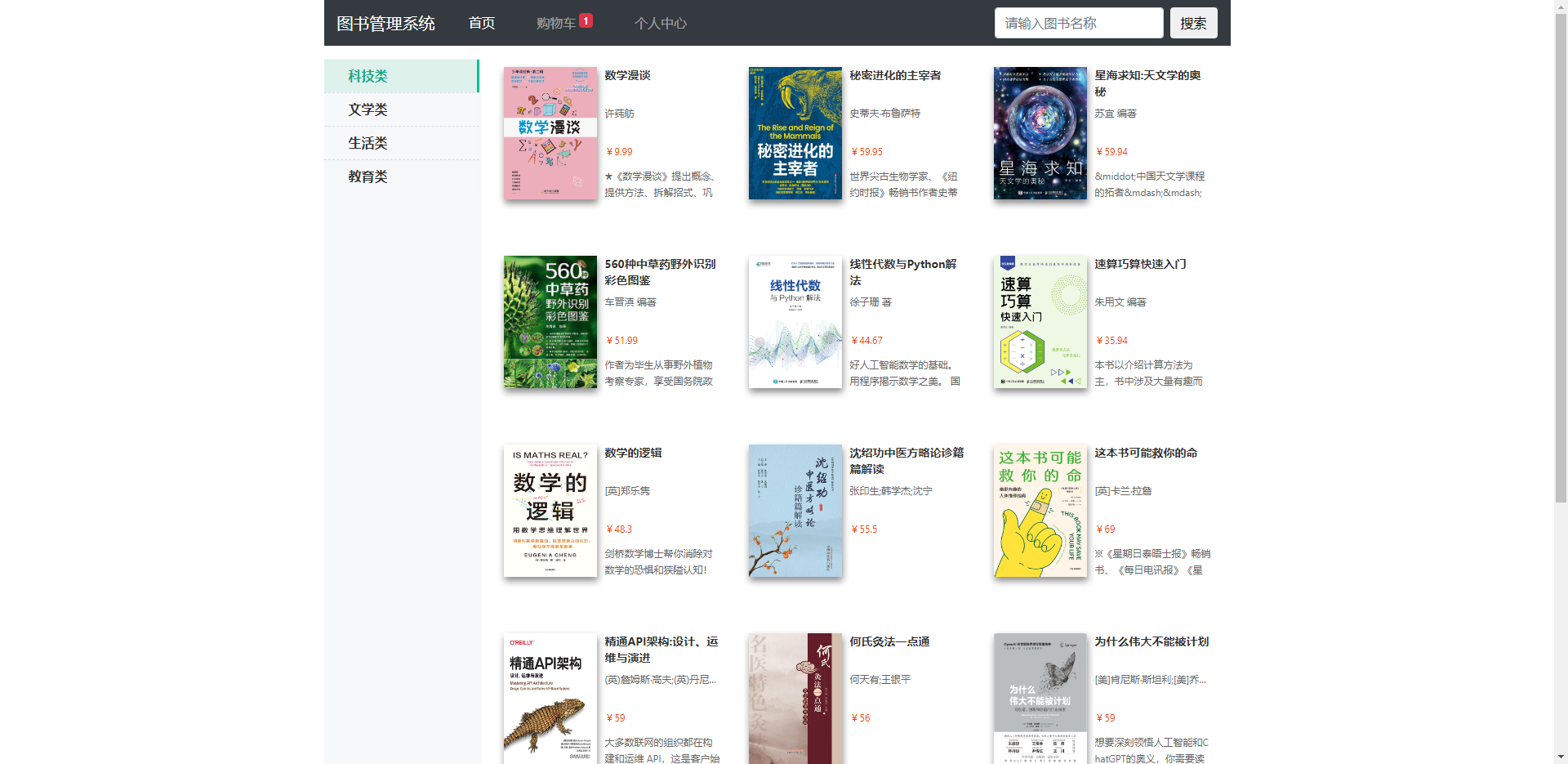Click the author 车晋滇 编著
Image resolution: width=1568 pixels, height=764 pixels.
(630, 302)
